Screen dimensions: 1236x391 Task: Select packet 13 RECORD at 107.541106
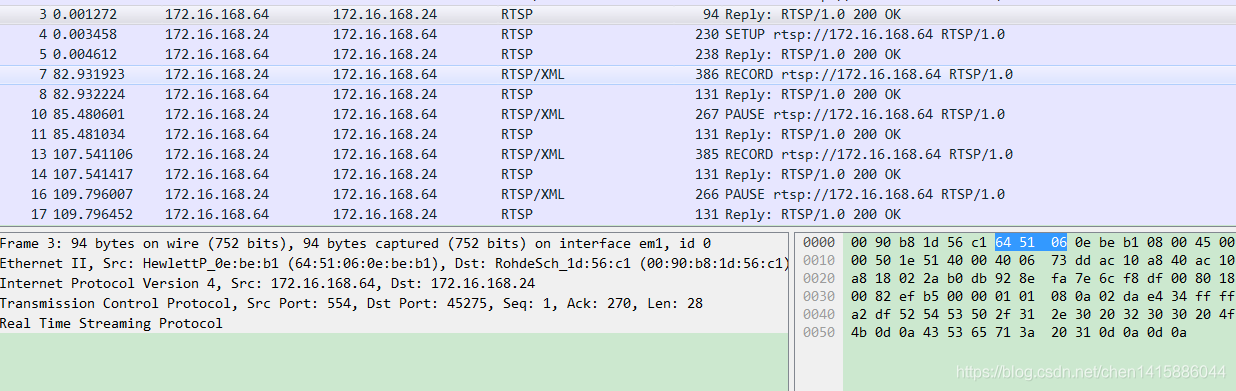point(618,154)
